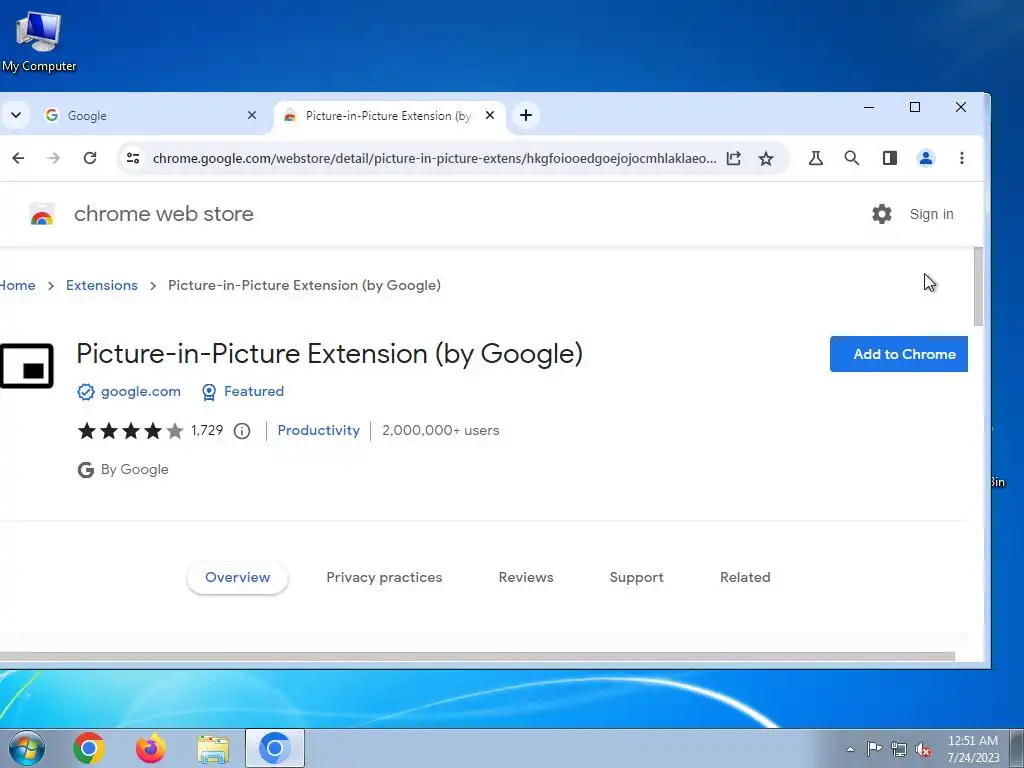Click the verified publisher badge icon
Screen dimensions: 1024x768
pos(86,392)
